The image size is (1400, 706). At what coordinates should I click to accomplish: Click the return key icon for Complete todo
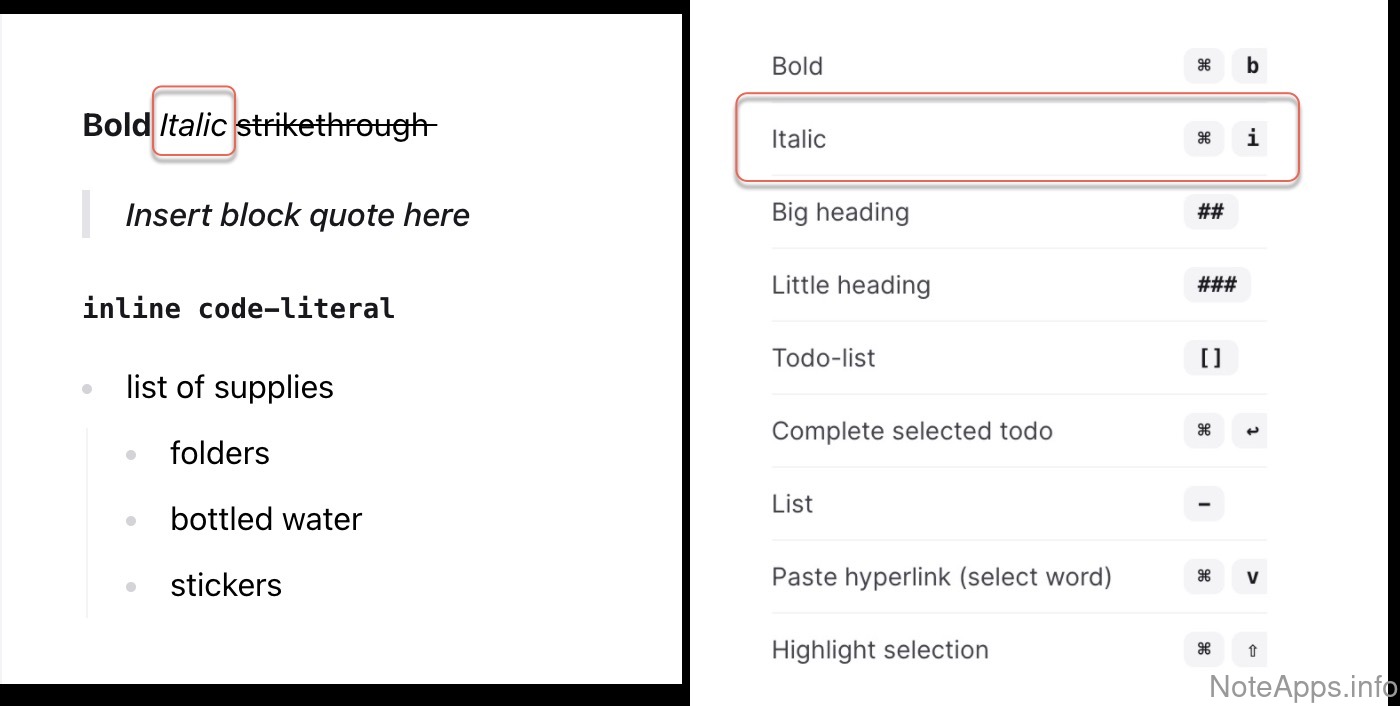1251,431
